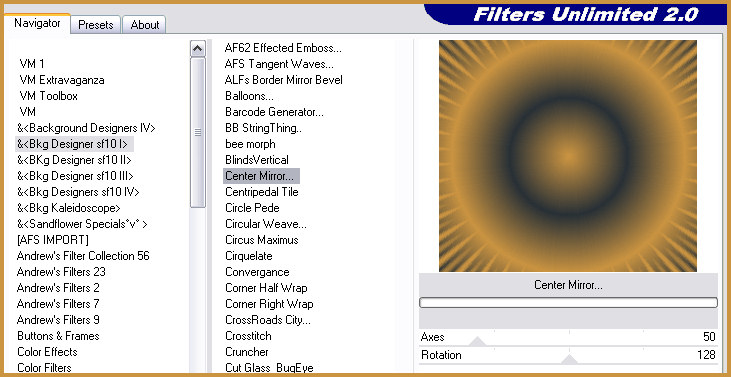Click the Rotation slider handle
Viewport: 731px width, 377px height.
[x=569, y=359]
